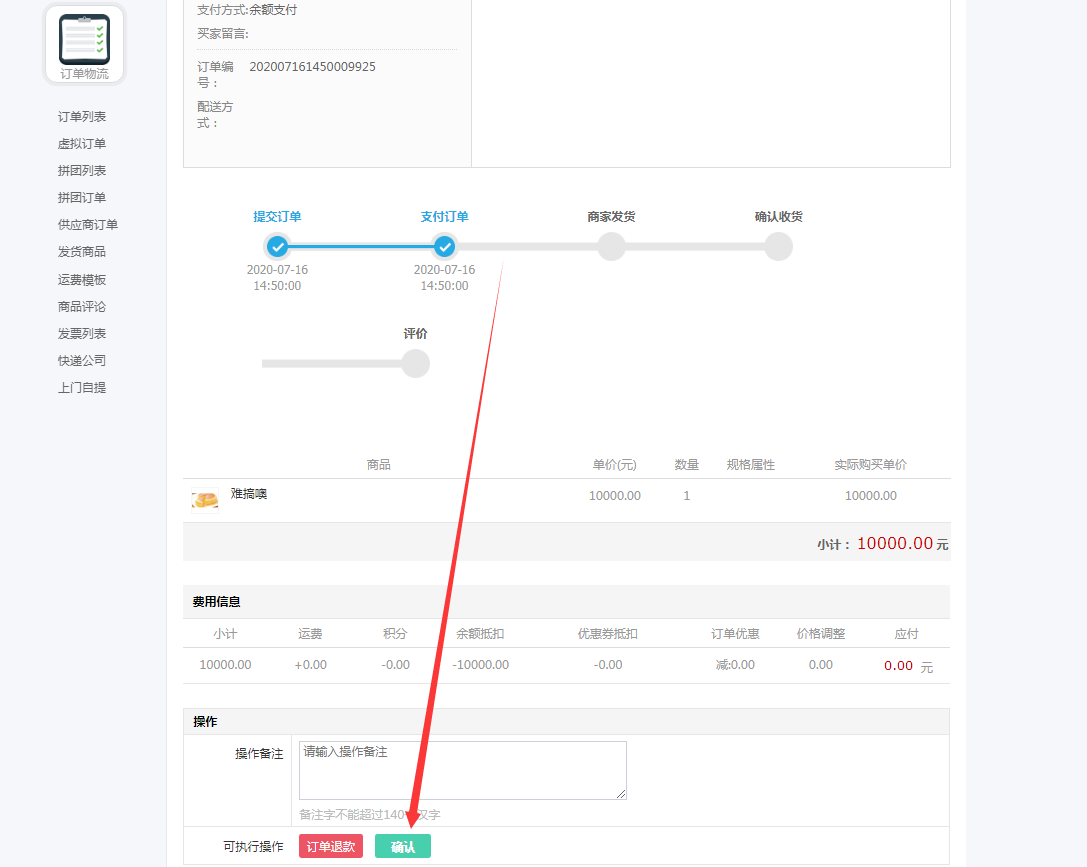
Task: Click the 确认收货 step circle
Action: coord(778,246)
